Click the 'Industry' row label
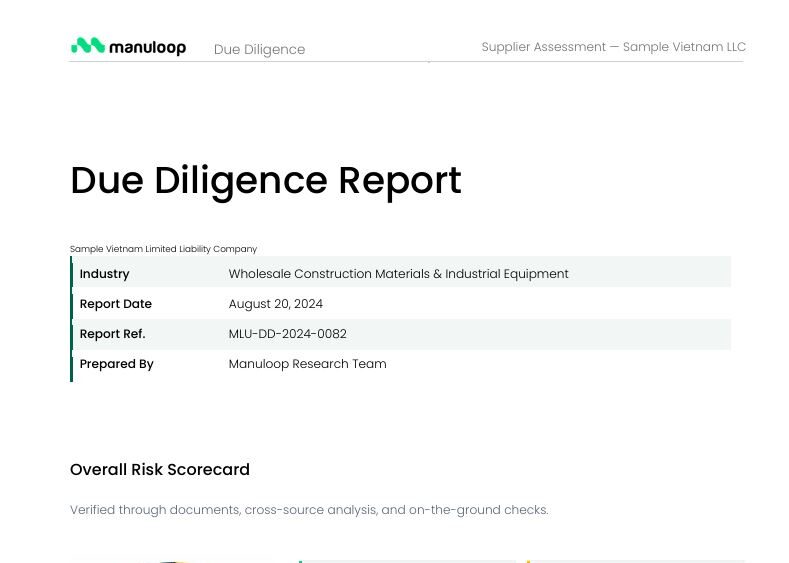The image size is (789, 563). point(105,274)
